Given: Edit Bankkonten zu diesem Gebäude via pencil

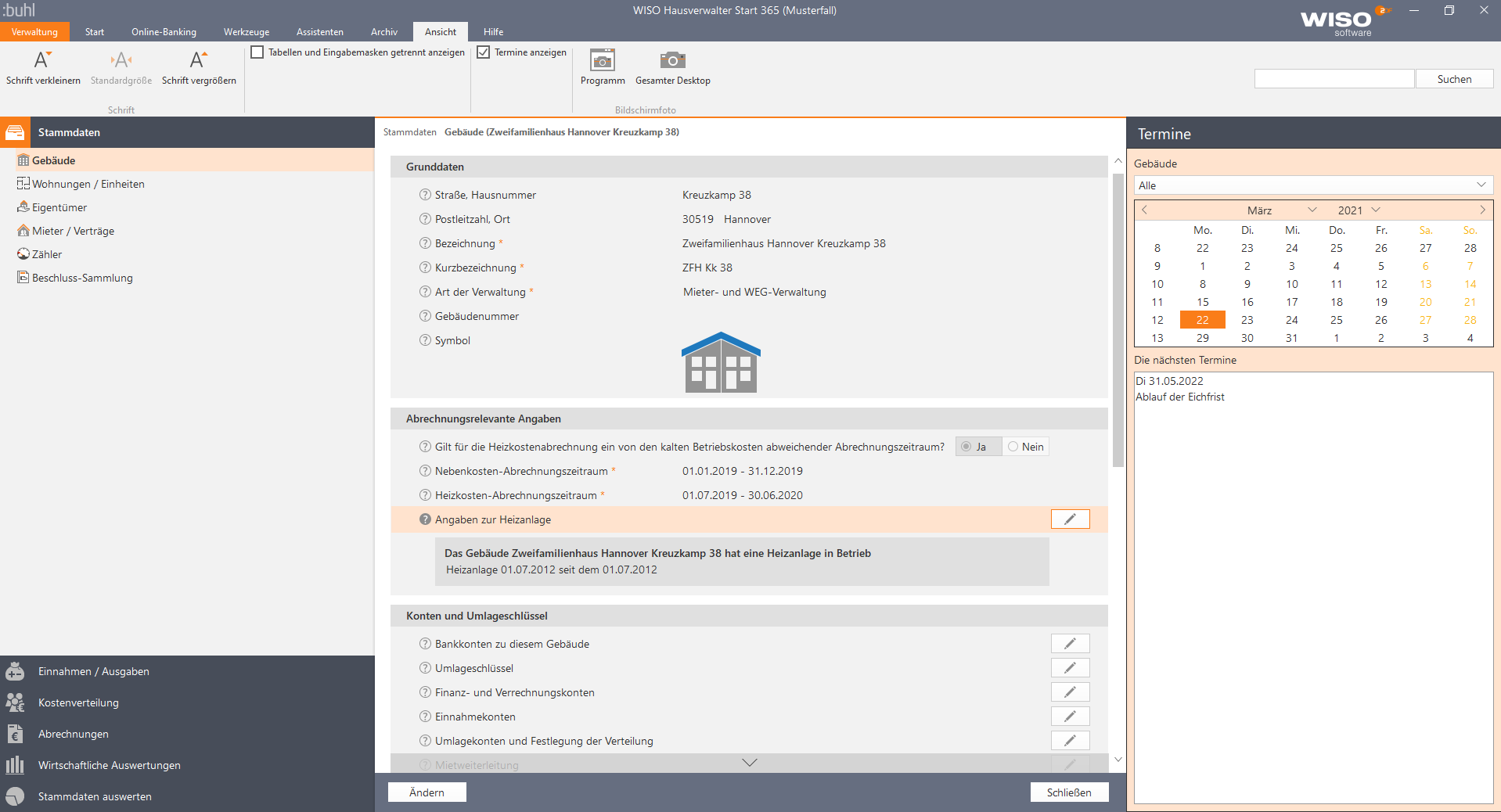Looking at the screenshot, I should [x=1070, y=644].
